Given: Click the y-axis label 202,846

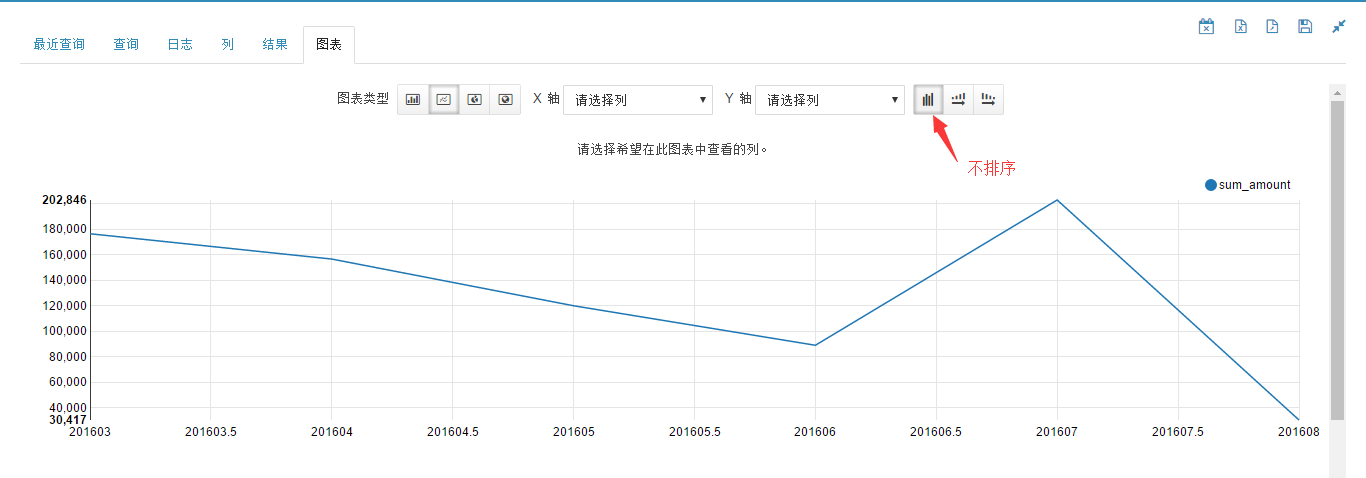Looking at the screenshot, I should 64,200.
